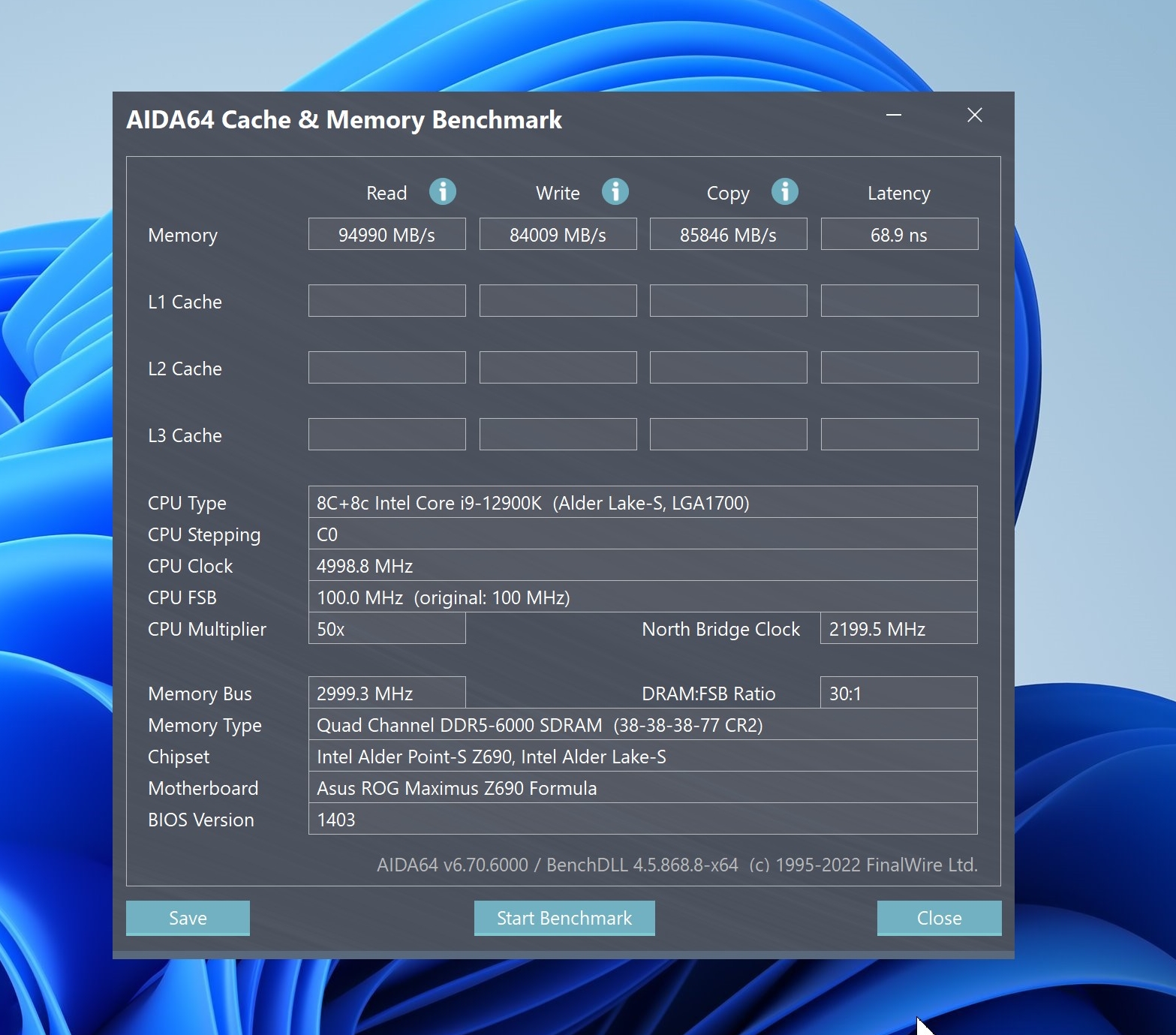
Task: Click Start Benchmark button
Action: point(564,918)
